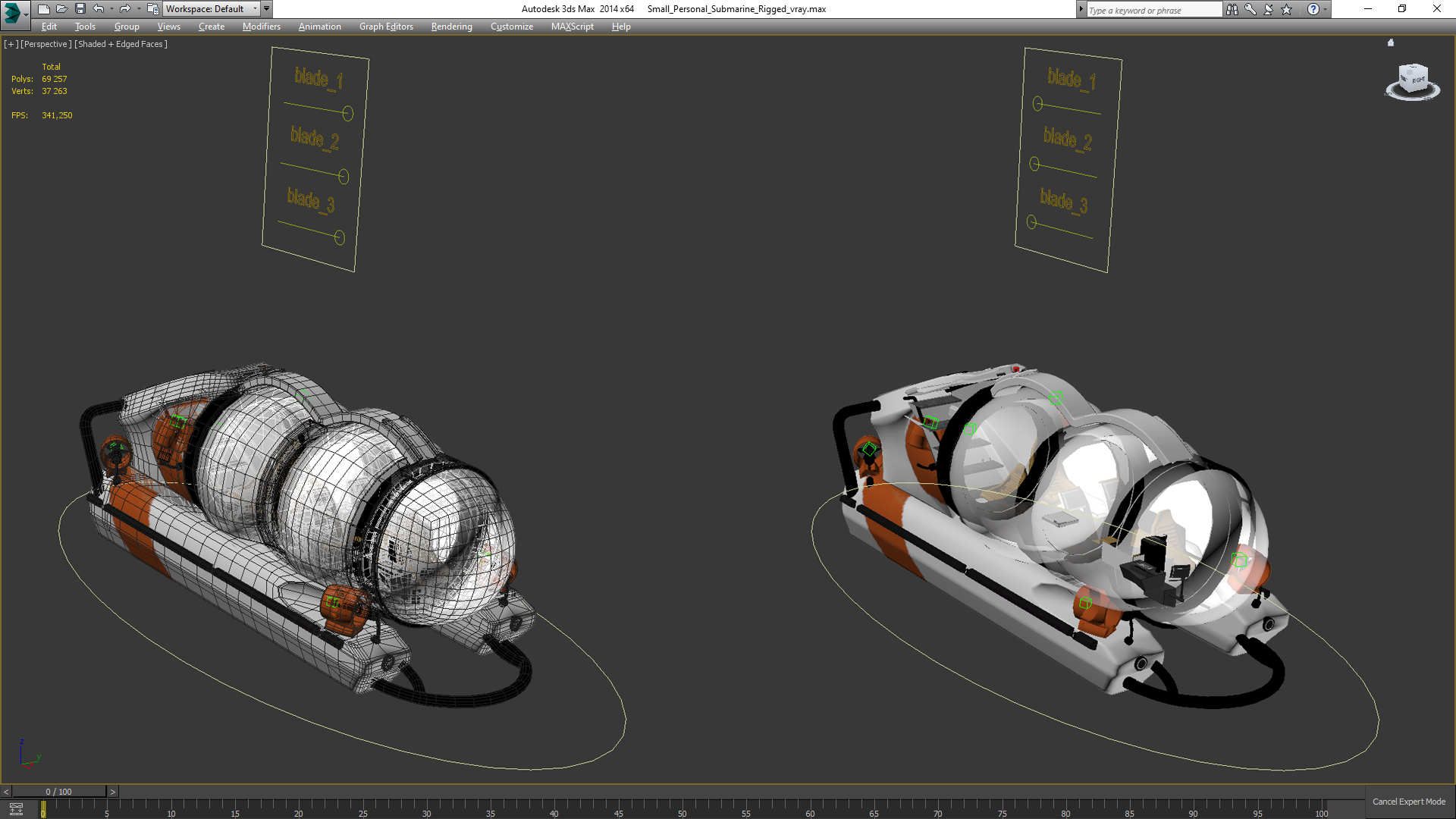
Task: Open the Quick Access Toolbar customize arrow
Action: coord(266,9)
